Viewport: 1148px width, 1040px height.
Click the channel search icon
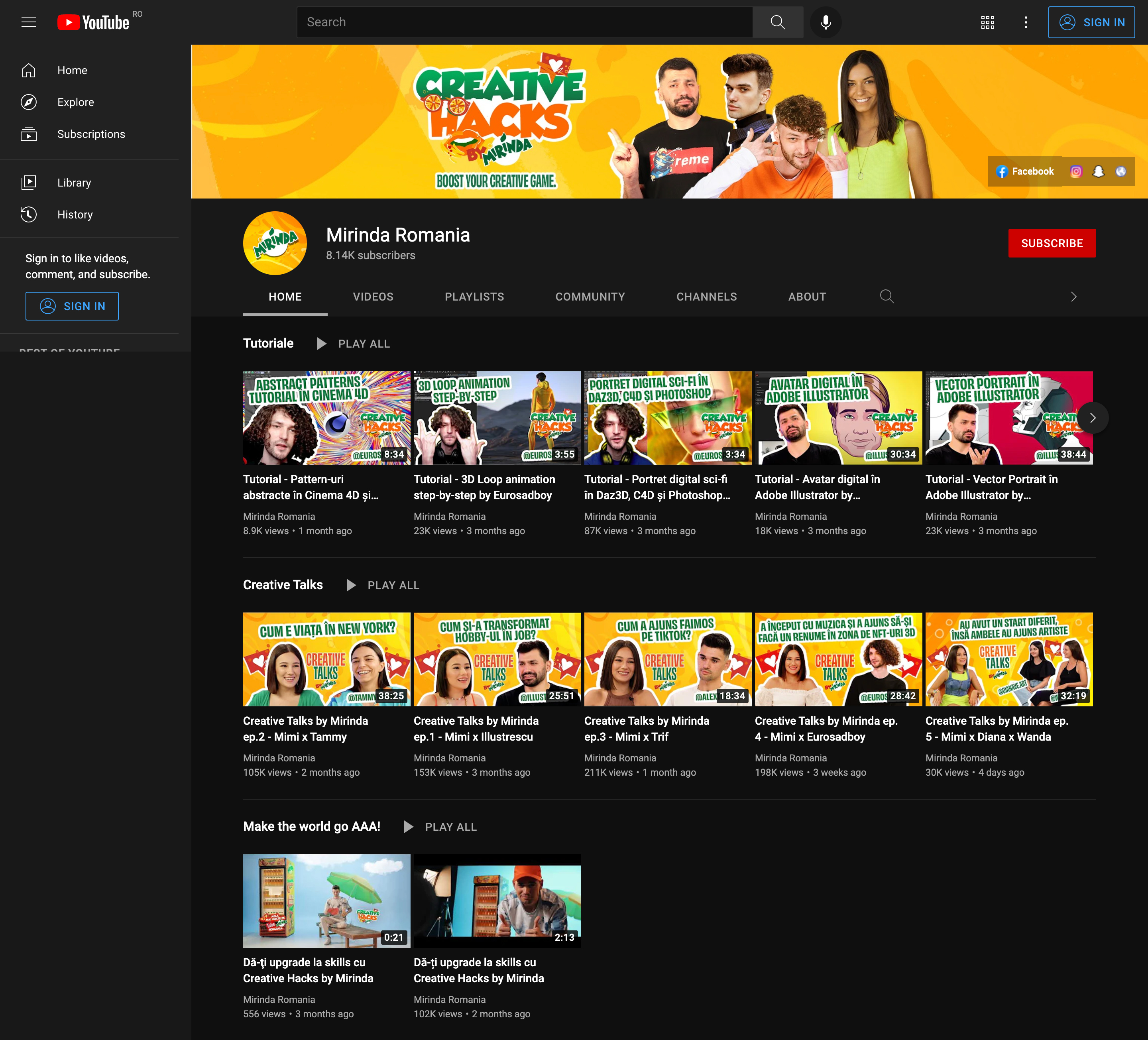(887, 297)
